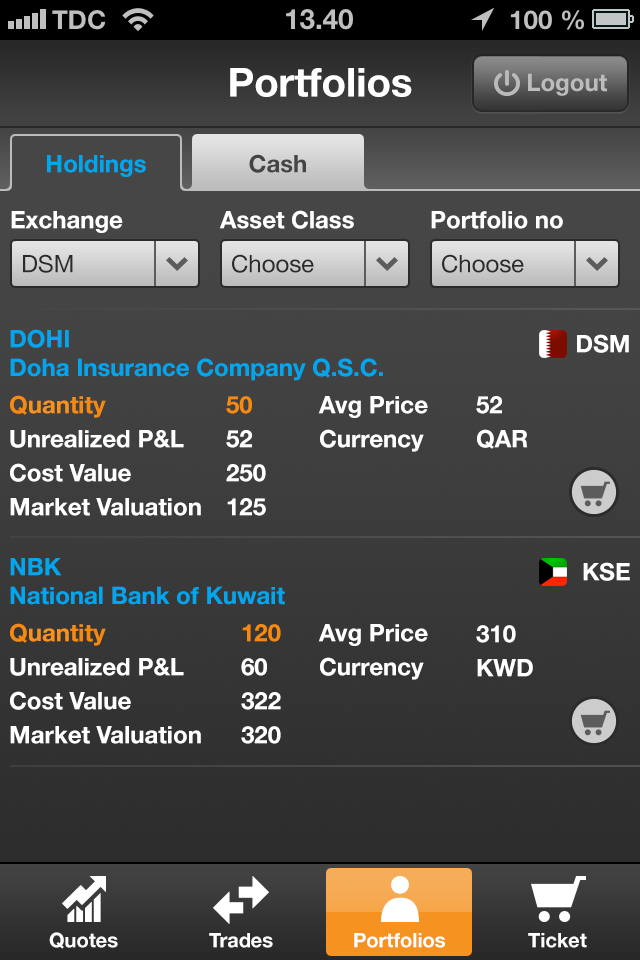Switch to the Holdings tab
The height and width of the screenshot is (960, 640).
[96, 164]
